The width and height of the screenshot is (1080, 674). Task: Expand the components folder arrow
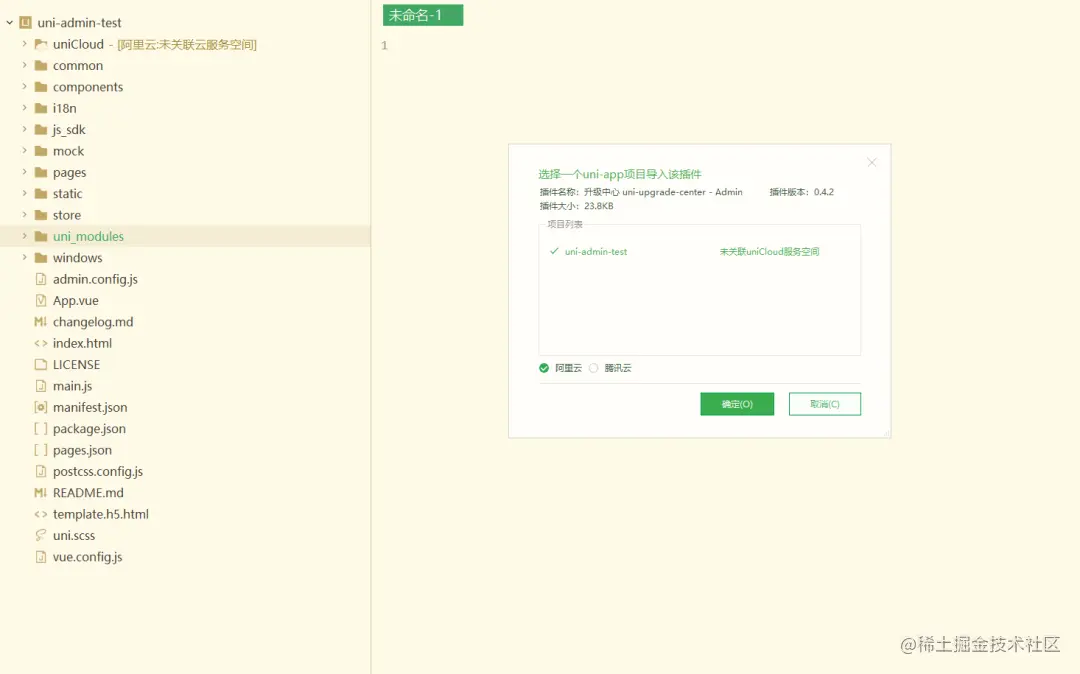(x=24, y=86)
